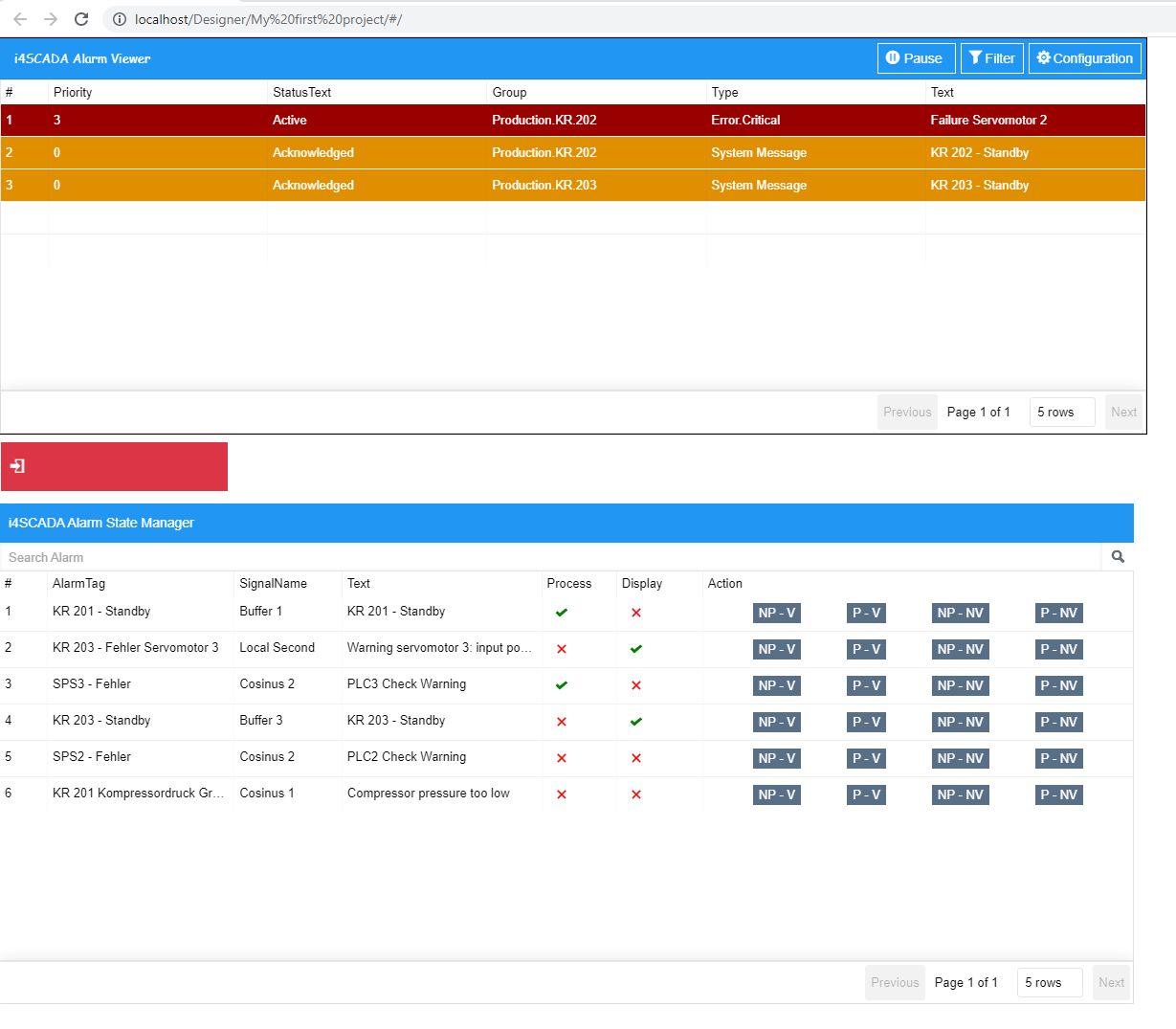Click the browser back arrow
This screenshot has height=1029, width=1176.
(x=20, y=19)
